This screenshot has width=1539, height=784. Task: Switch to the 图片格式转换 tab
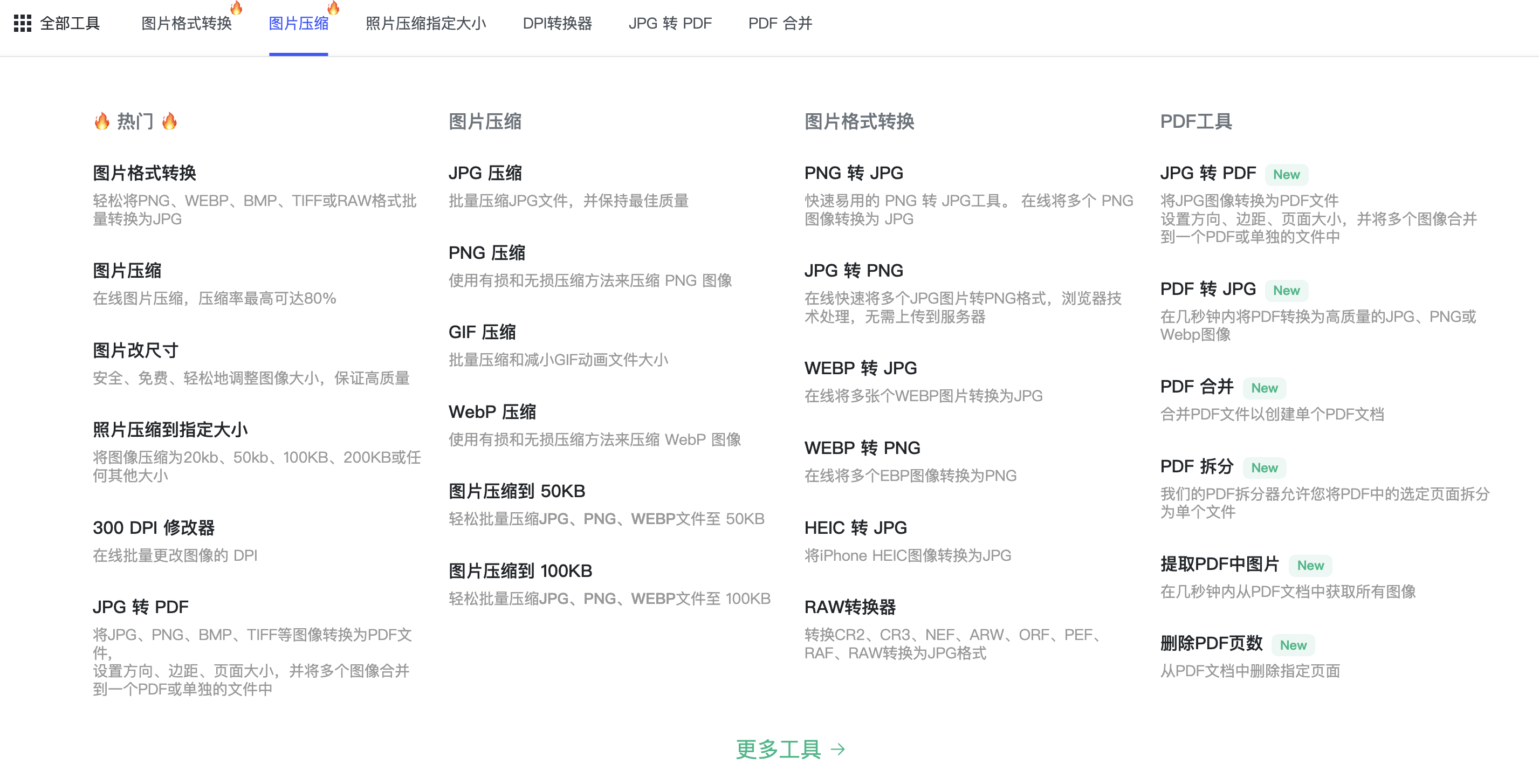187,23
